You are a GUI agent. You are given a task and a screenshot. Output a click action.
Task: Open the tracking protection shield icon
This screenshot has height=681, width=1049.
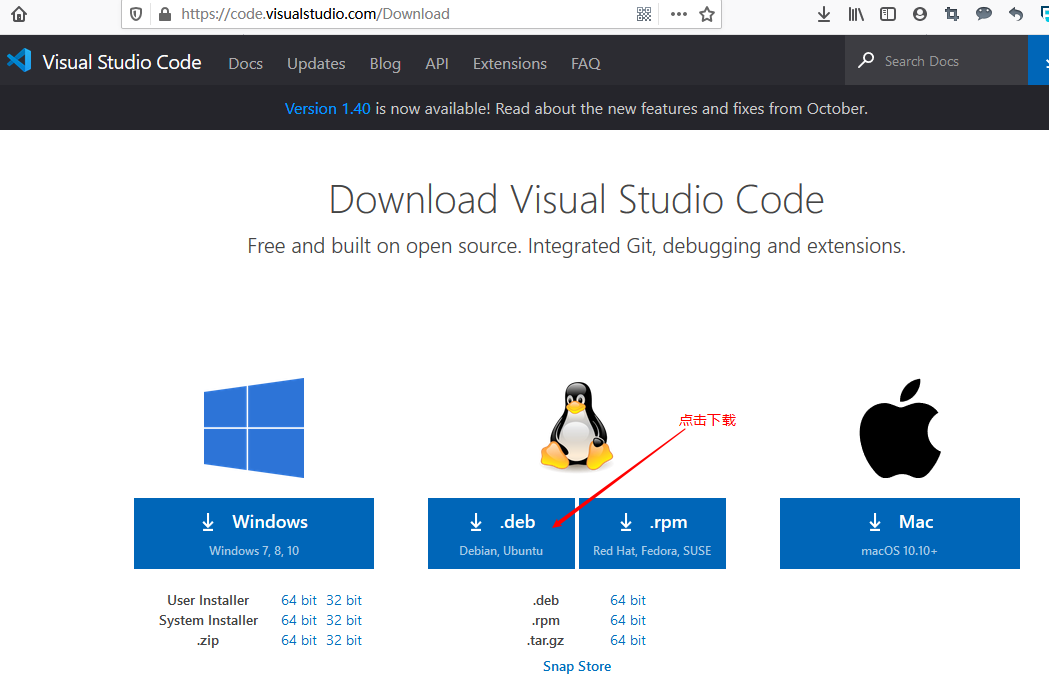136,14
